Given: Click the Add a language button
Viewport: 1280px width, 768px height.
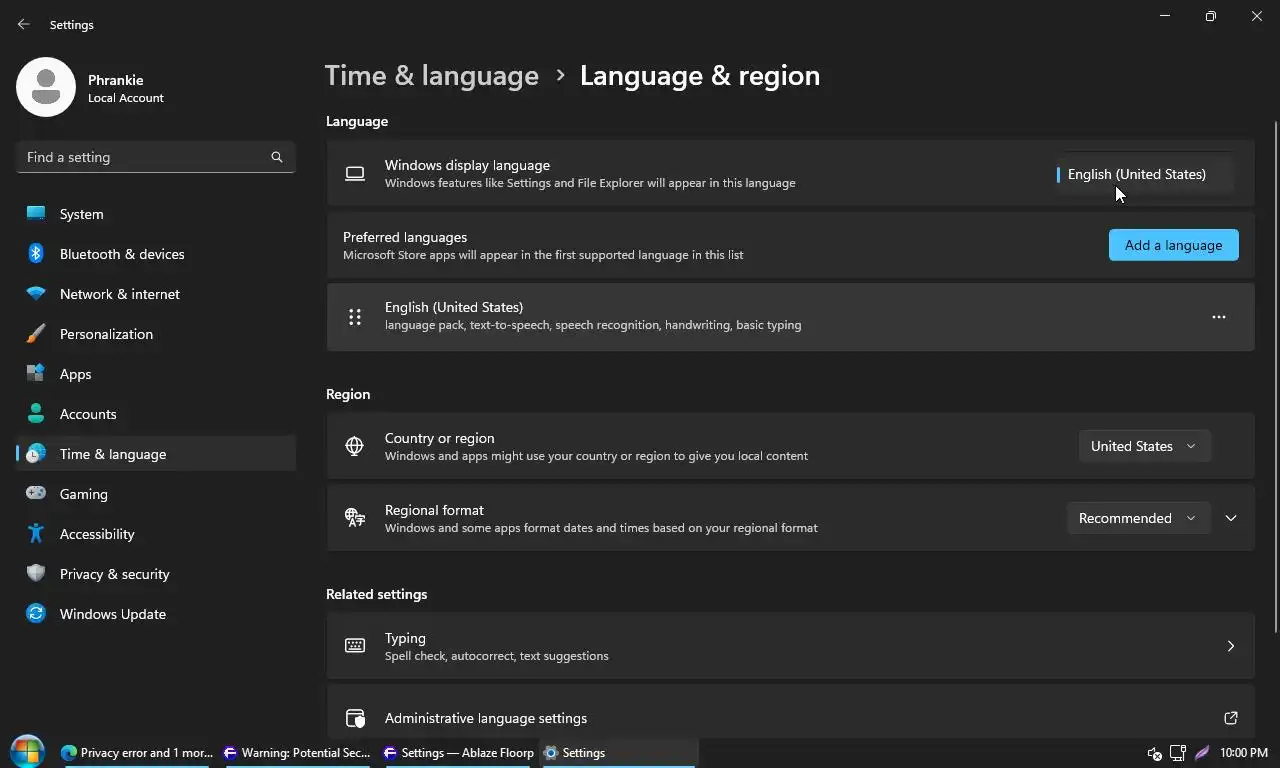Looking at the screenshot, I should (x=1173, y=245).
